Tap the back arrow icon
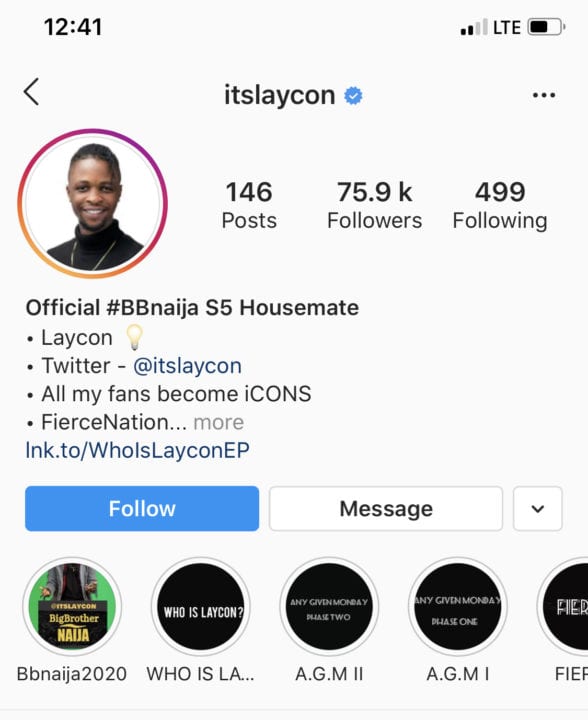This screenshot has width=588, height=720. (31, 92)
